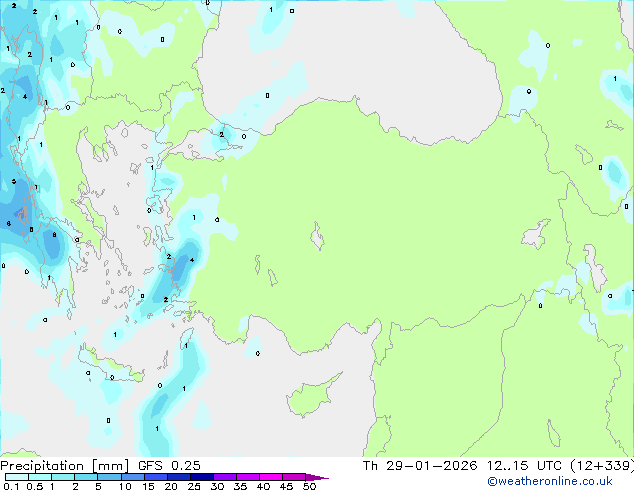Click the "0.5" legend scale label

pyautogui.click(x=34, y=486)
